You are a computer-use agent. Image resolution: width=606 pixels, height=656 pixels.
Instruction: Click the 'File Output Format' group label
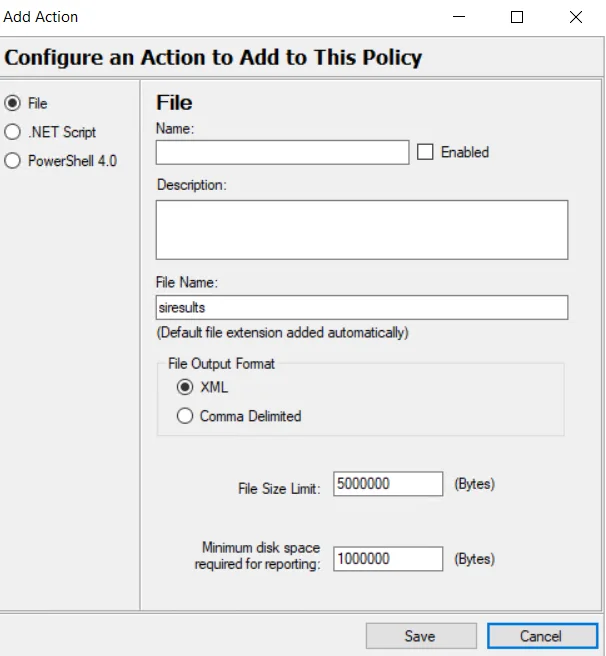coord(221,364)
